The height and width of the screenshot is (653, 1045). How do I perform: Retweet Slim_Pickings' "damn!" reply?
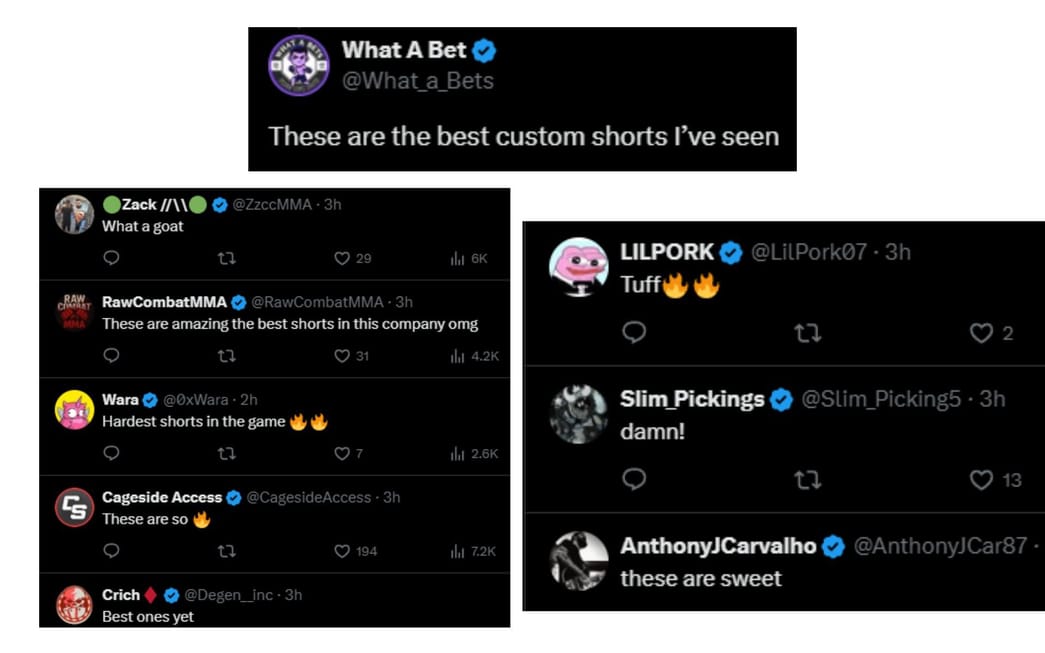pos(807,480)
